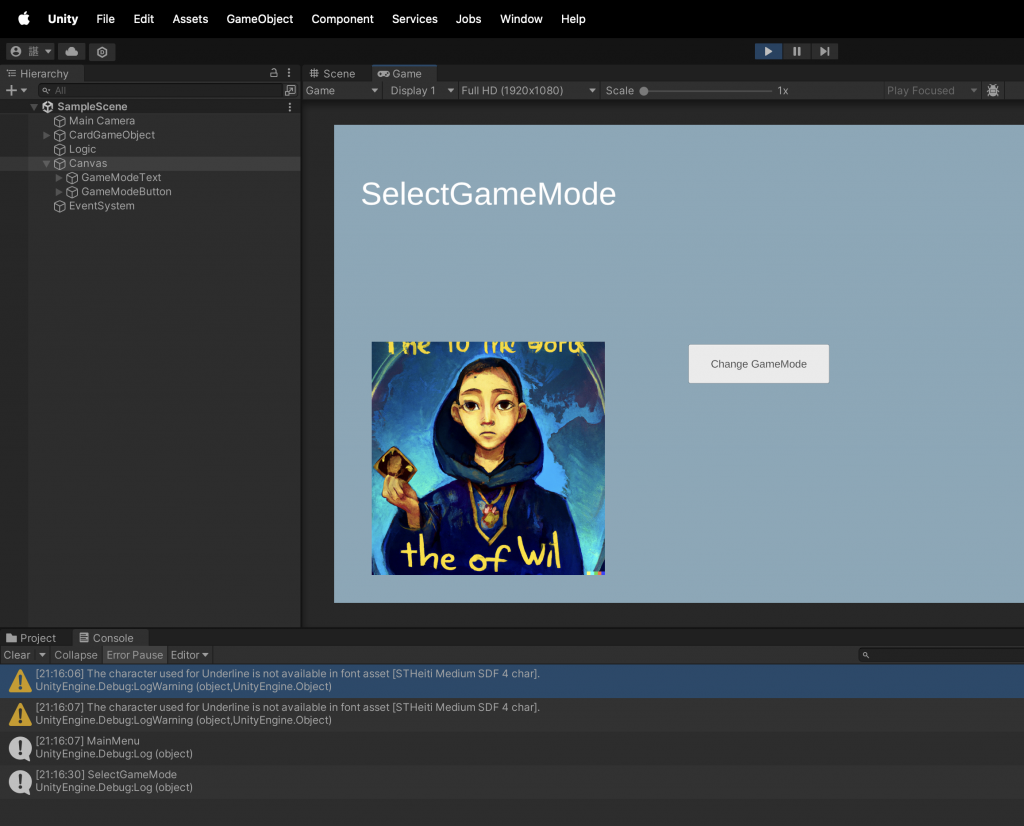Select the SelectGameMode log entry

[512, 782]
